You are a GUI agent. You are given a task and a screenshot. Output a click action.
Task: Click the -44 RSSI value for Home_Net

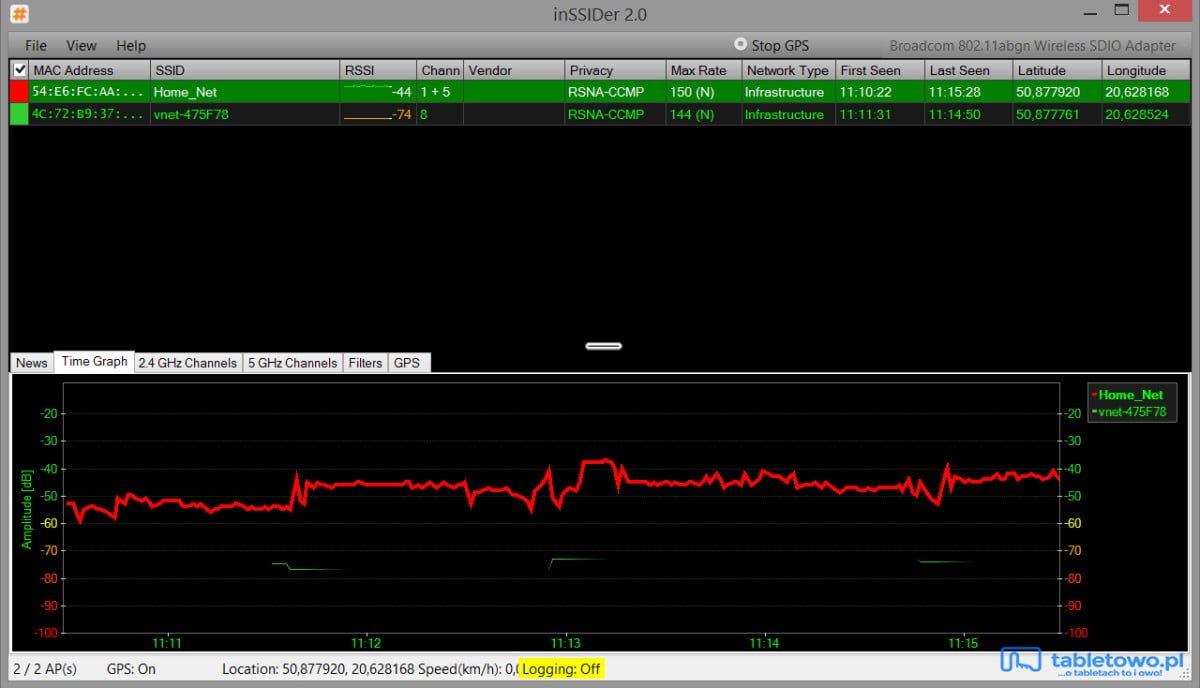point(402,92)
